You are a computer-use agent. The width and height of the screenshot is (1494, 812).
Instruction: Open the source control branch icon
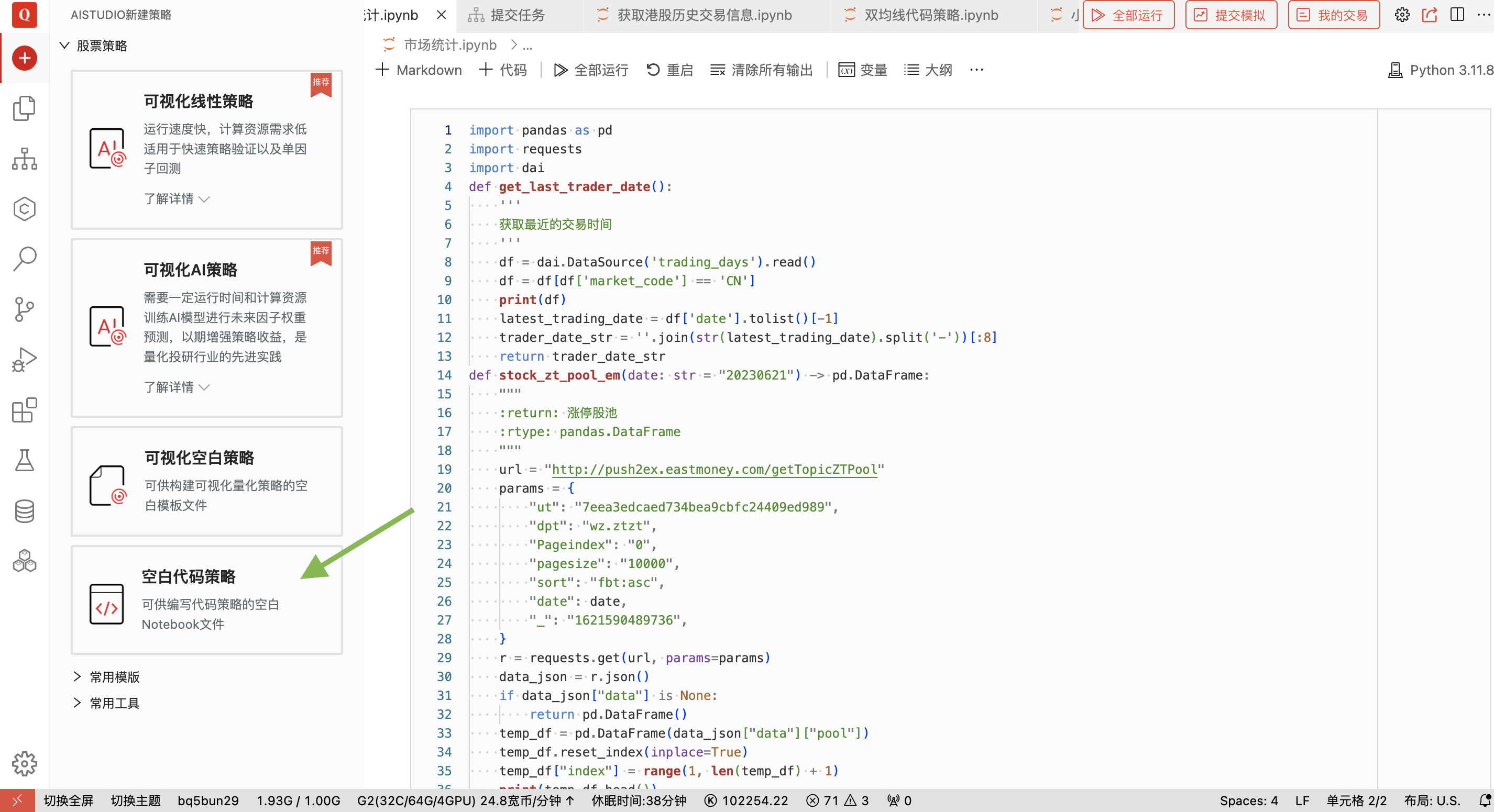[24, 309]
